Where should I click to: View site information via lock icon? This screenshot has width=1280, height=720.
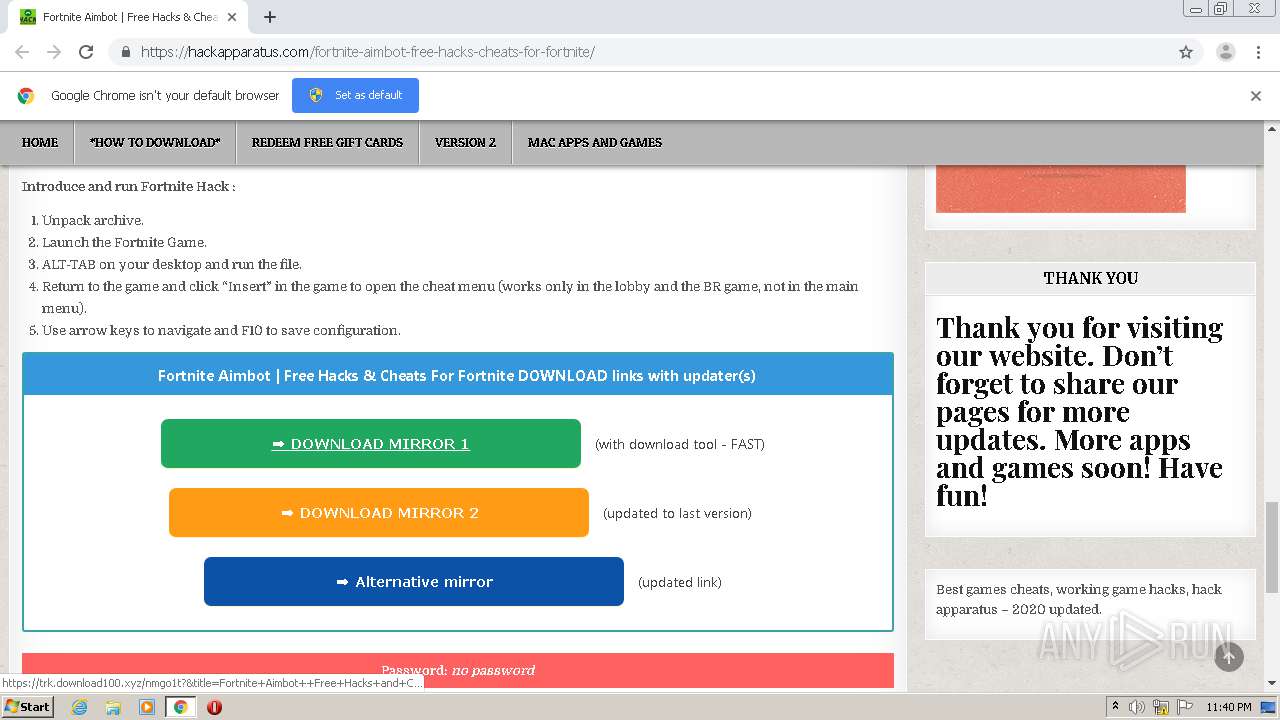coord(125,52)
